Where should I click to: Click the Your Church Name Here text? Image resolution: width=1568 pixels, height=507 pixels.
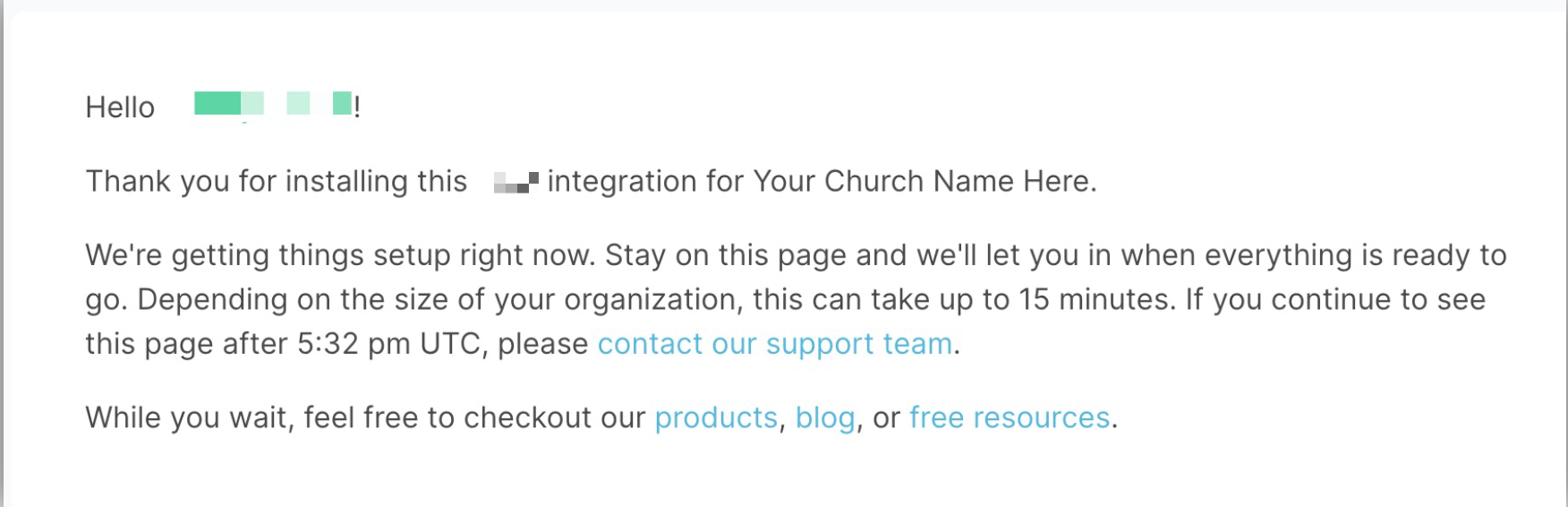tap(923, 182)
